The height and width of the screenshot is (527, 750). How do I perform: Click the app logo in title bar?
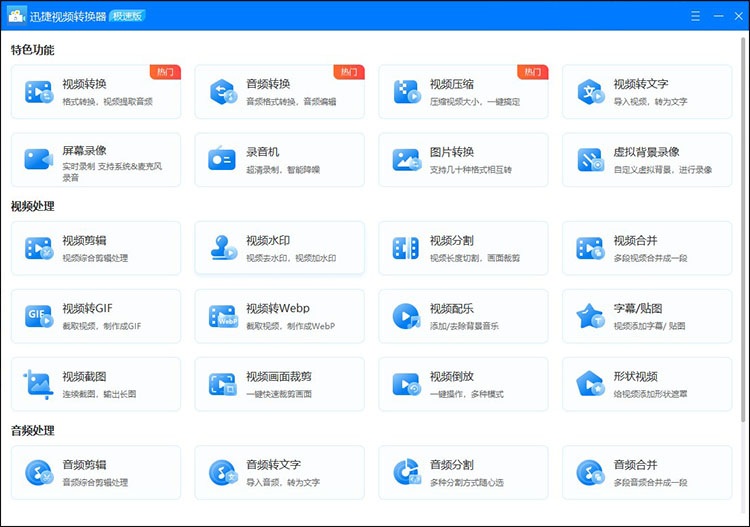point(17,15)
